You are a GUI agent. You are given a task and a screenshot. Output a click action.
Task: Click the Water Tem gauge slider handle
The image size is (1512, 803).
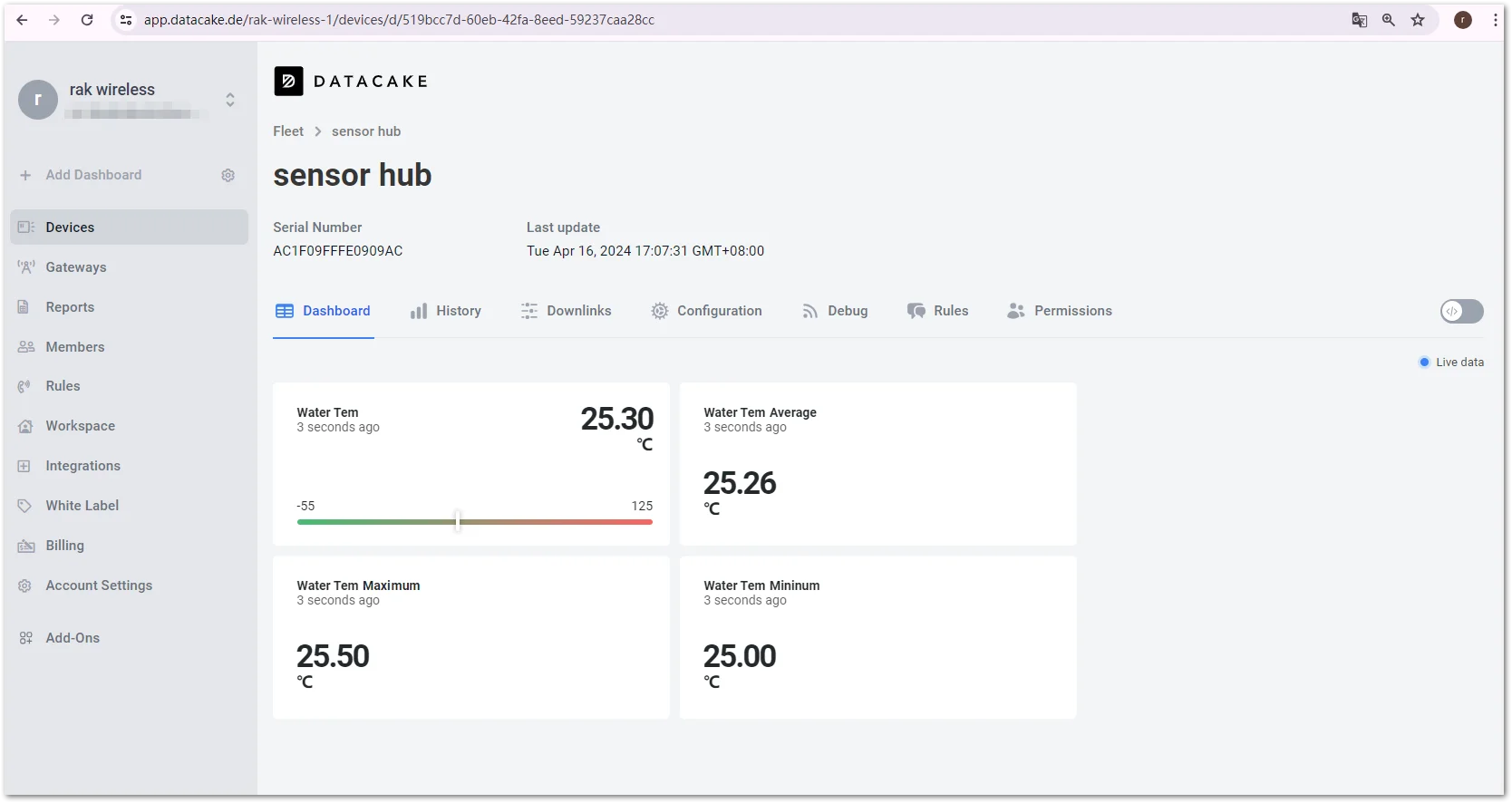click(x=458, y=521)
